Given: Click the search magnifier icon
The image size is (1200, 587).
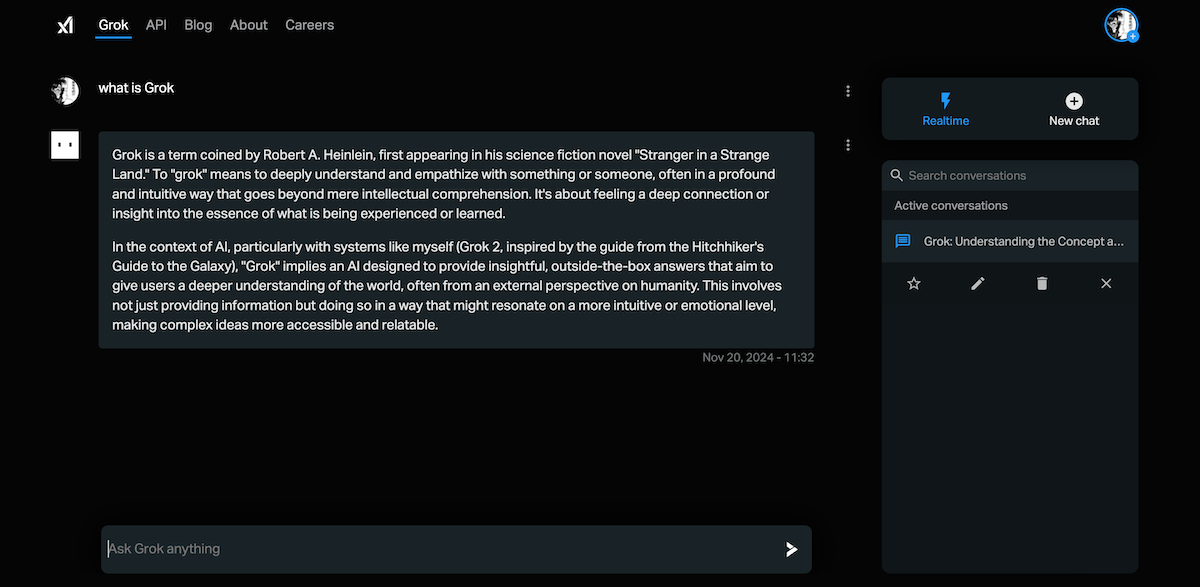Looking at the screenshot, I should click(x=896, y=175).
